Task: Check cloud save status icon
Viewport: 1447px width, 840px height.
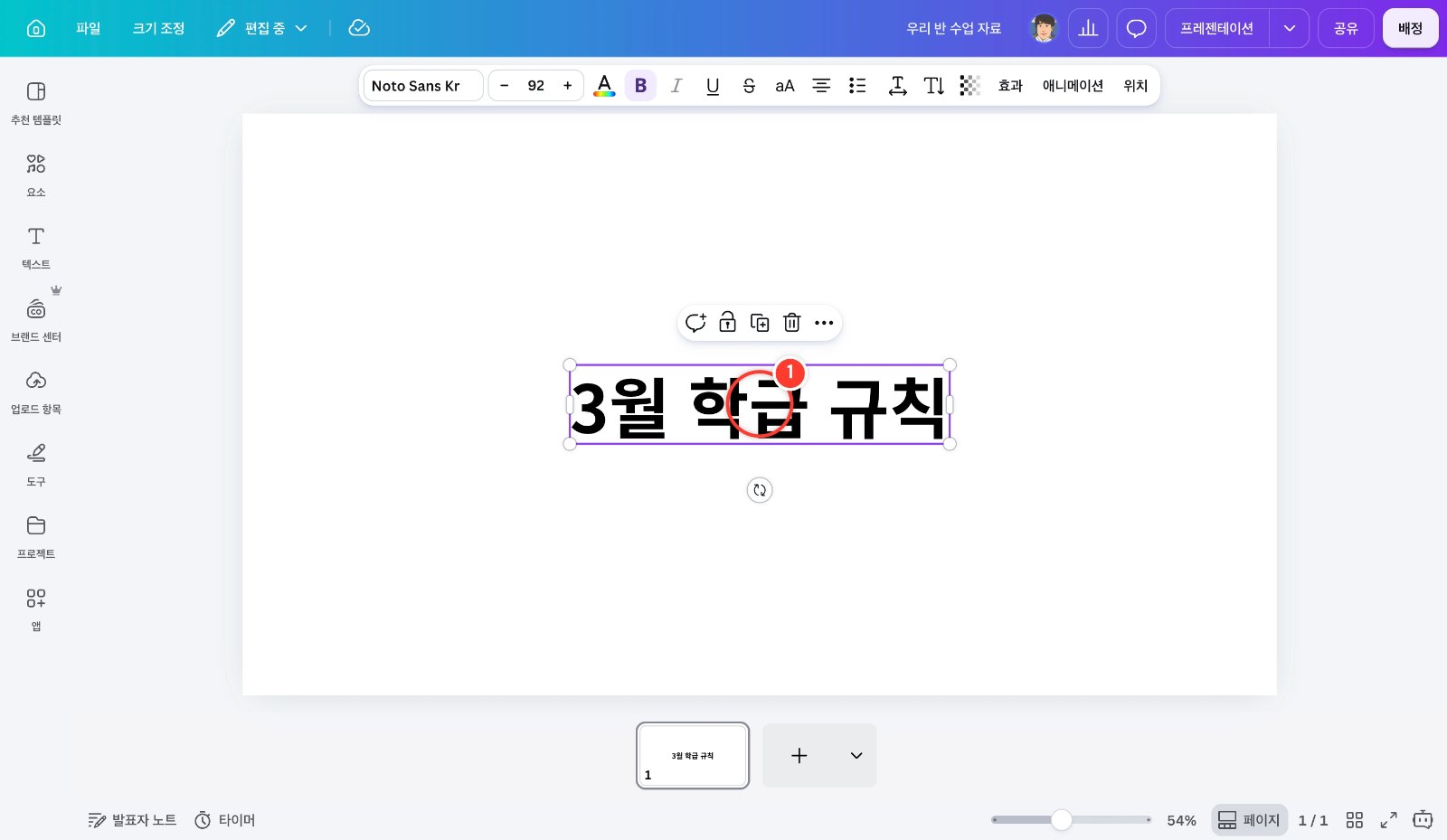Action: pos(359,28)
